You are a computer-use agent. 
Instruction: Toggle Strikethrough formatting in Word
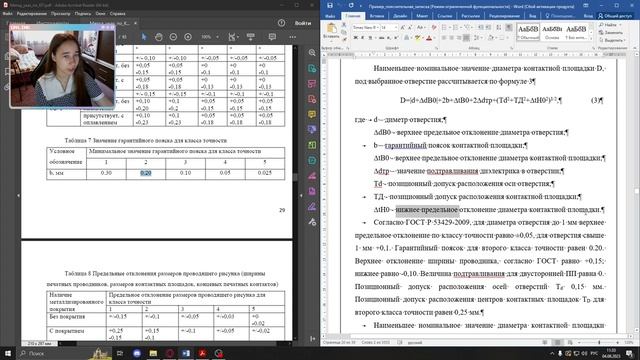[381, 38]
